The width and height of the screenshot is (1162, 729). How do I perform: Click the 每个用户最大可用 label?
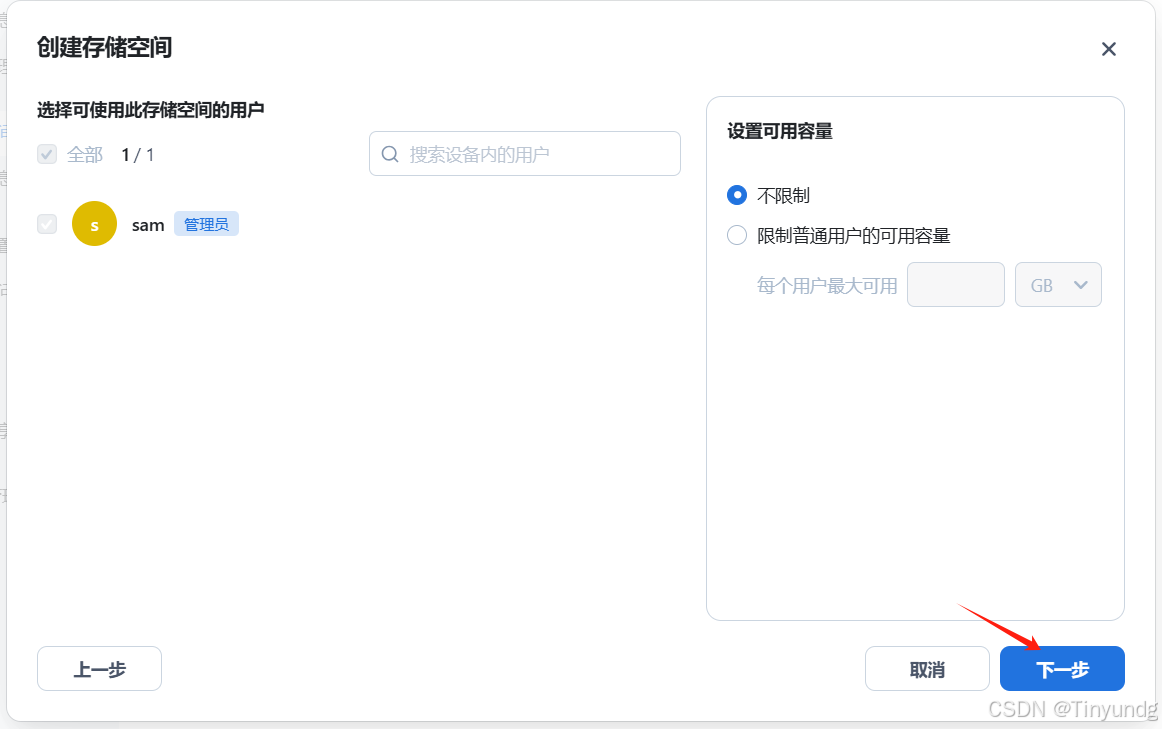click(x=827, y=284)
